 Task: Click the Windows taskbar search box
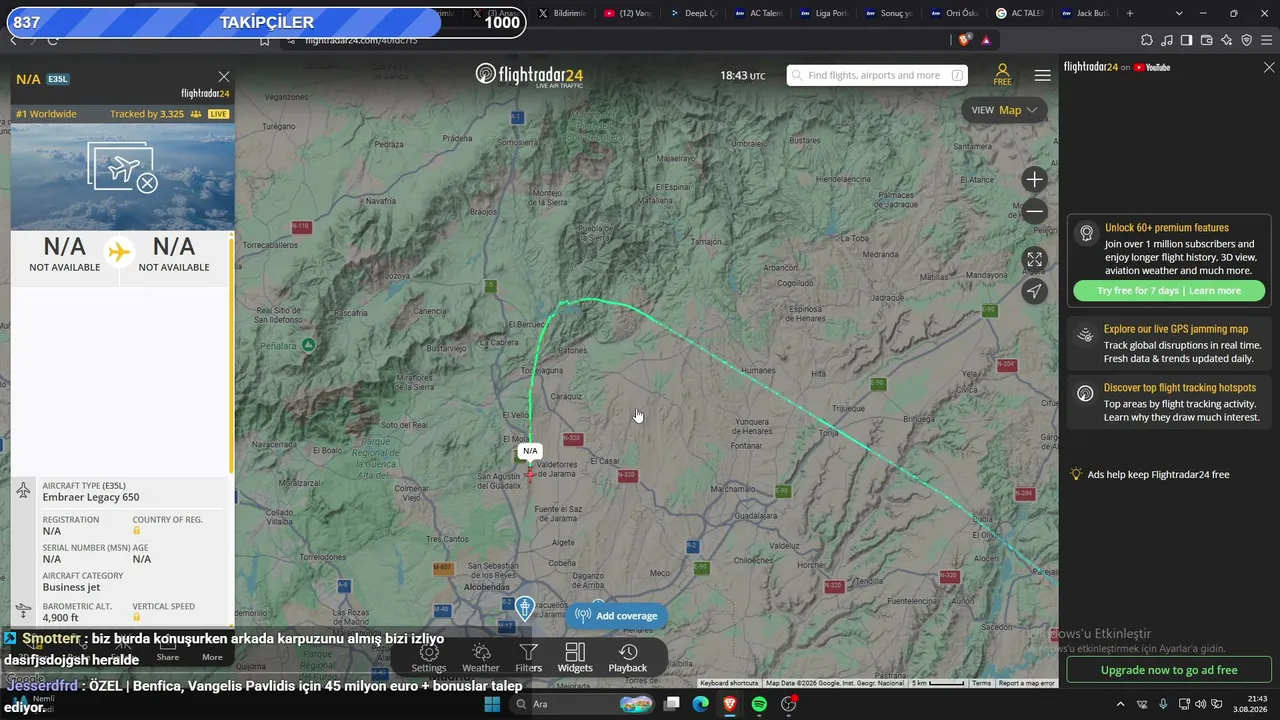point(583,704)
